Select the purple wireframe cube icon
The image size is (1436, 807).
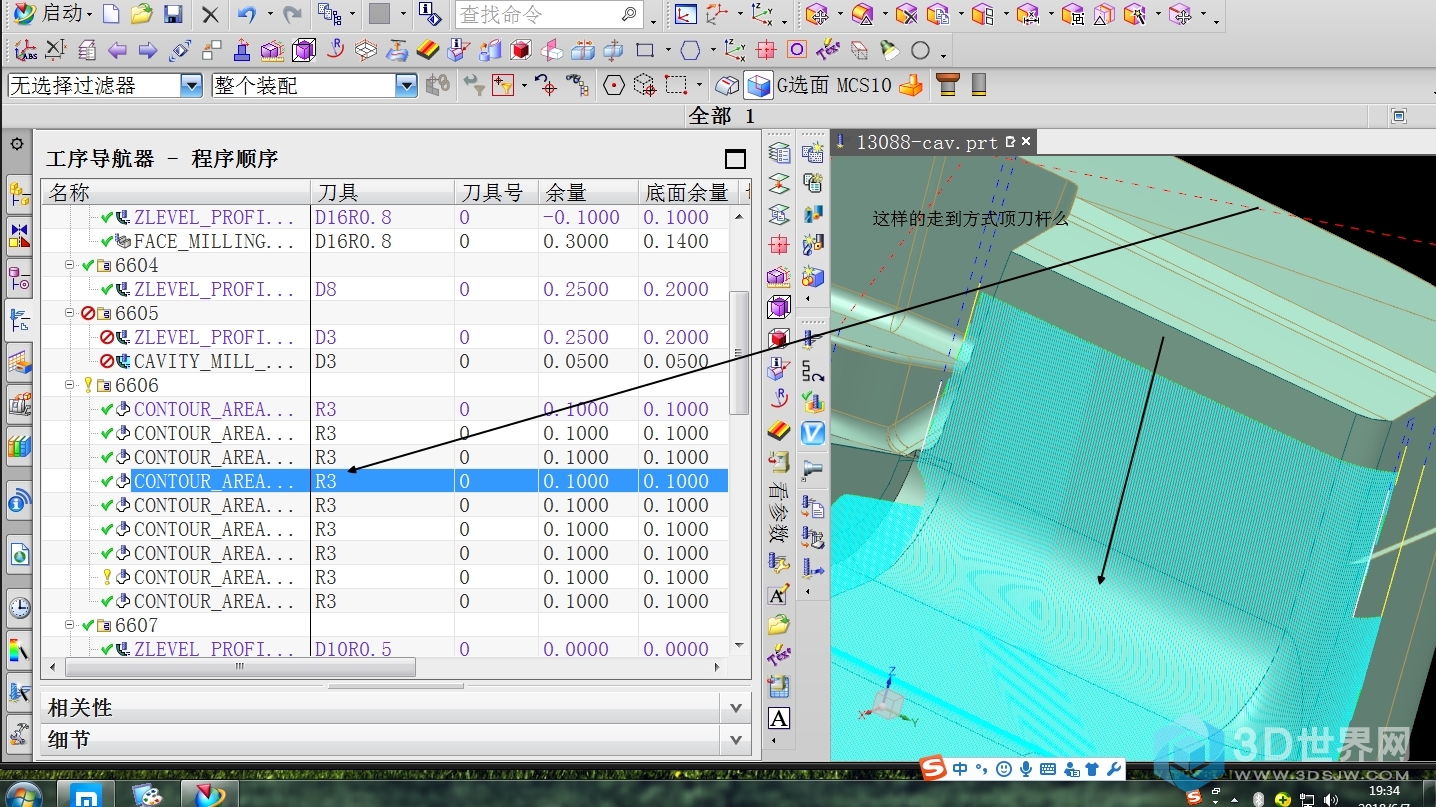[304, 50]
